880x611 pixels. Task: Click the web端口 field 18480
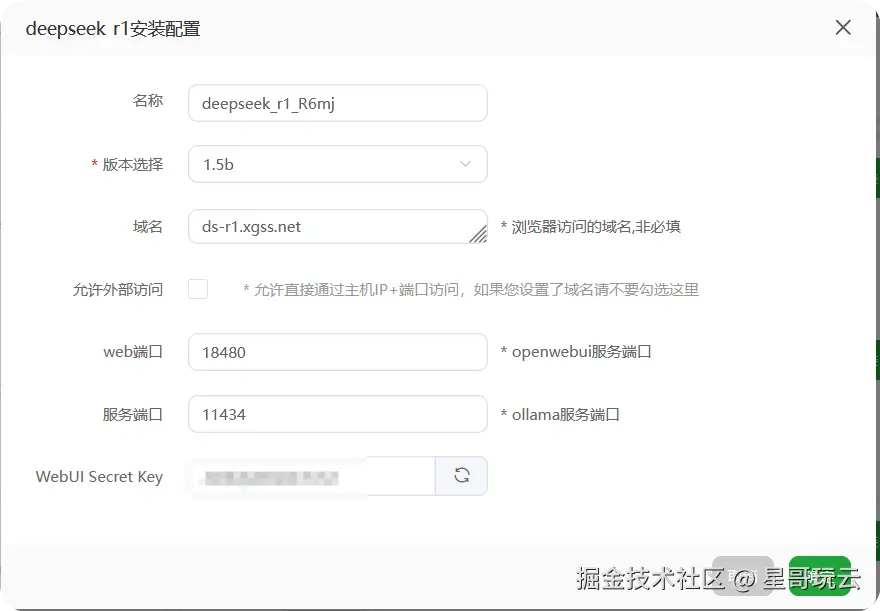(338, 352)
